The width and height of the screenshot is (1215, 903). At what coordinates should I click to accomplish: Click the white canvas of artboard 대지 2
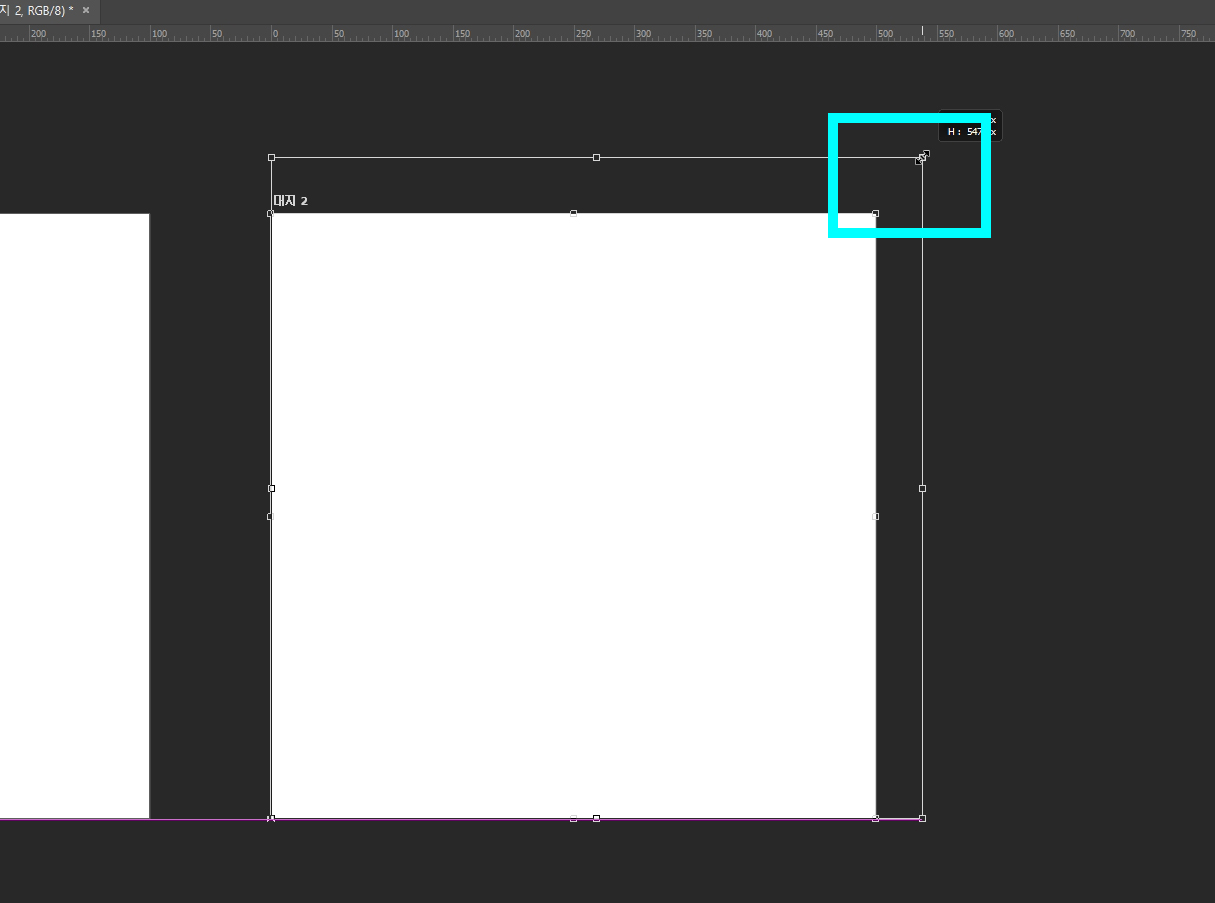click(573, 516)
